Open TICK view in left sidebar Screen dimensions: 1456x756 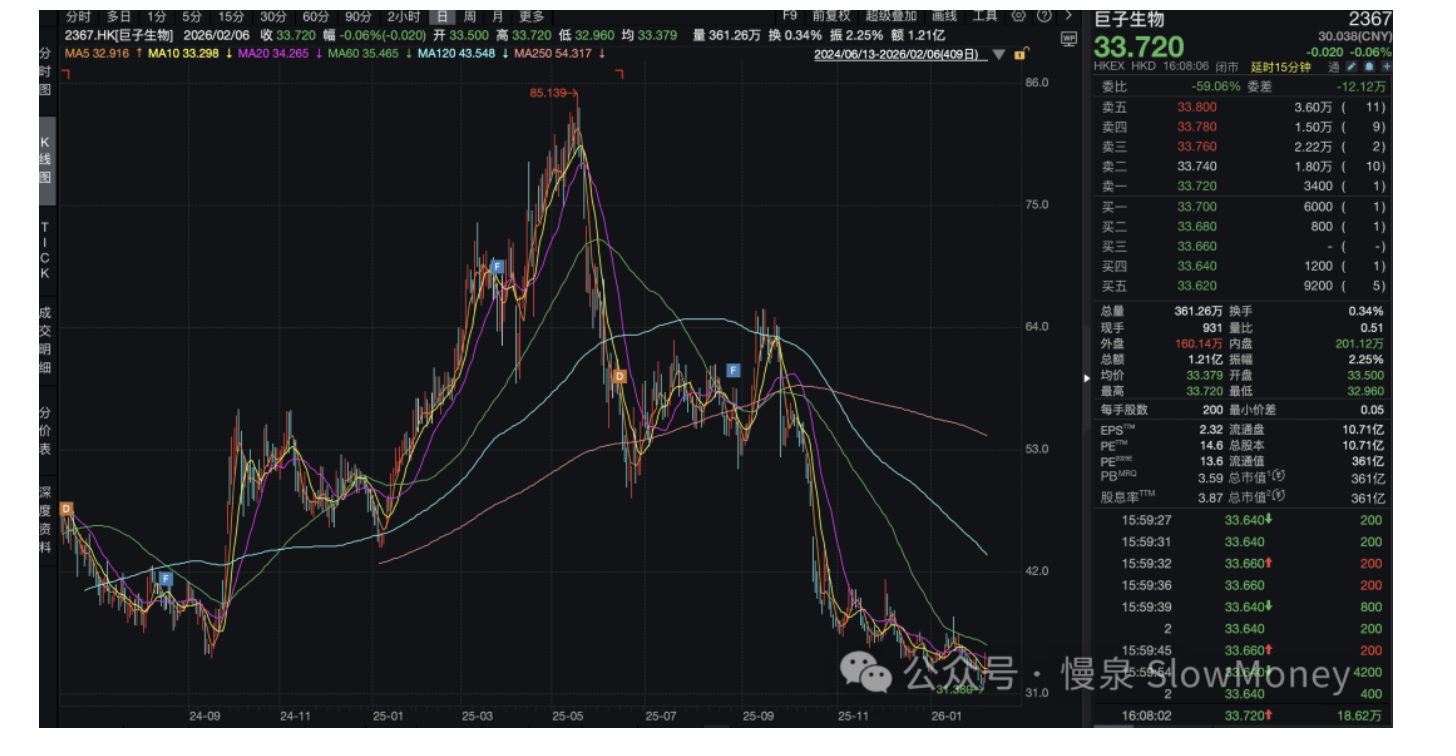click(x=45, y=250)
